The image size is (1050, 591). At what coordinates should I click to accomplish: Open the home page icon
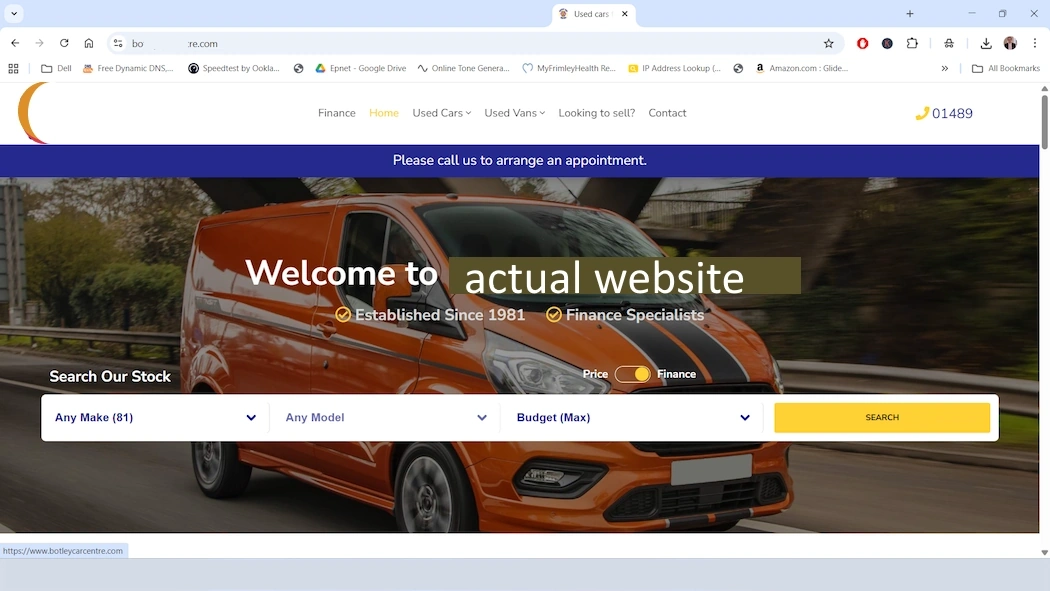click(88, 43)
